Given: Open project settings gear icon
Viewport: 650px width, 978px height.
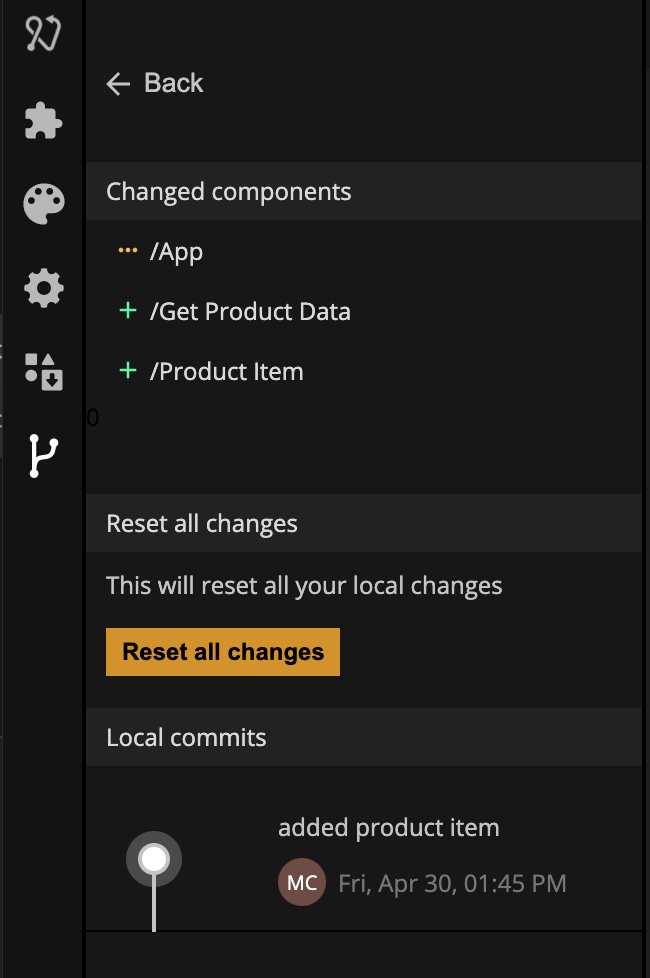Looking at the screenshot, I should tap(44, 288).
